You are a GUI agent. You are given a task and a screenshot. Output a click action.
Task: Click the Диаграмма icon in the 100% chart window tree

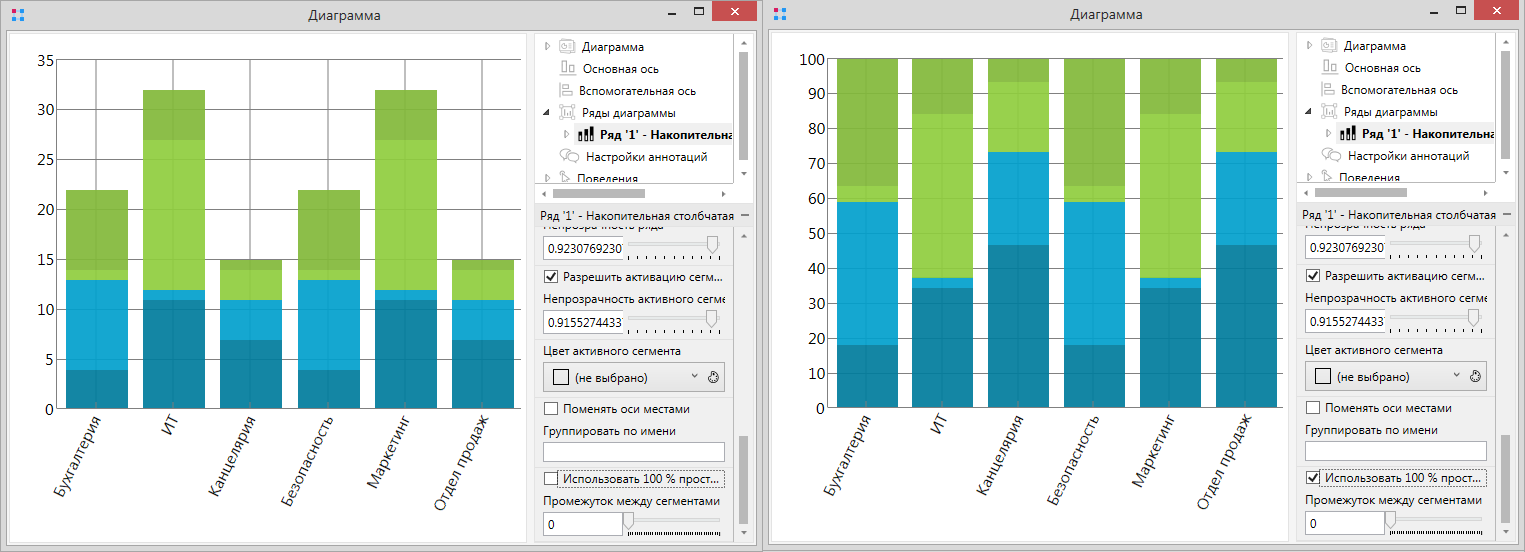click(x=1330, y=46)
